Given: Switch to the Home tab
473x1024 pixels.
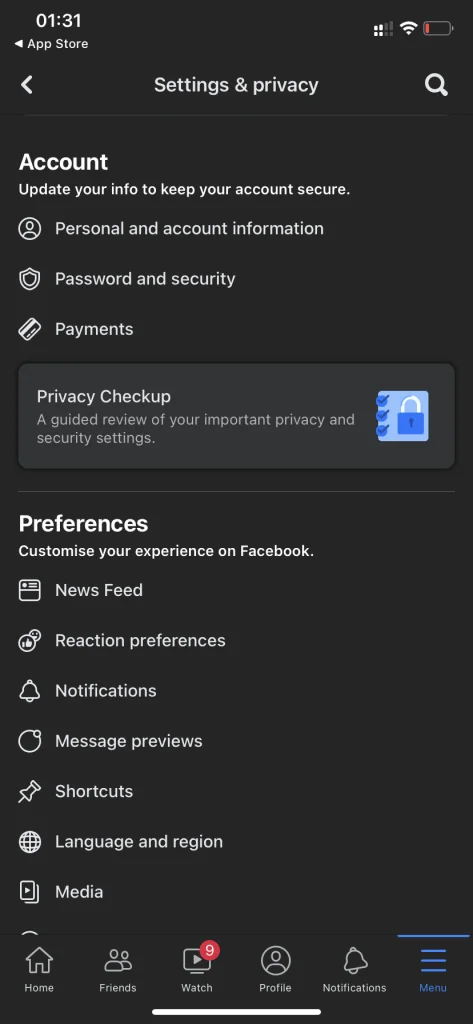Looking at the screenshot, I should point(39,969).
